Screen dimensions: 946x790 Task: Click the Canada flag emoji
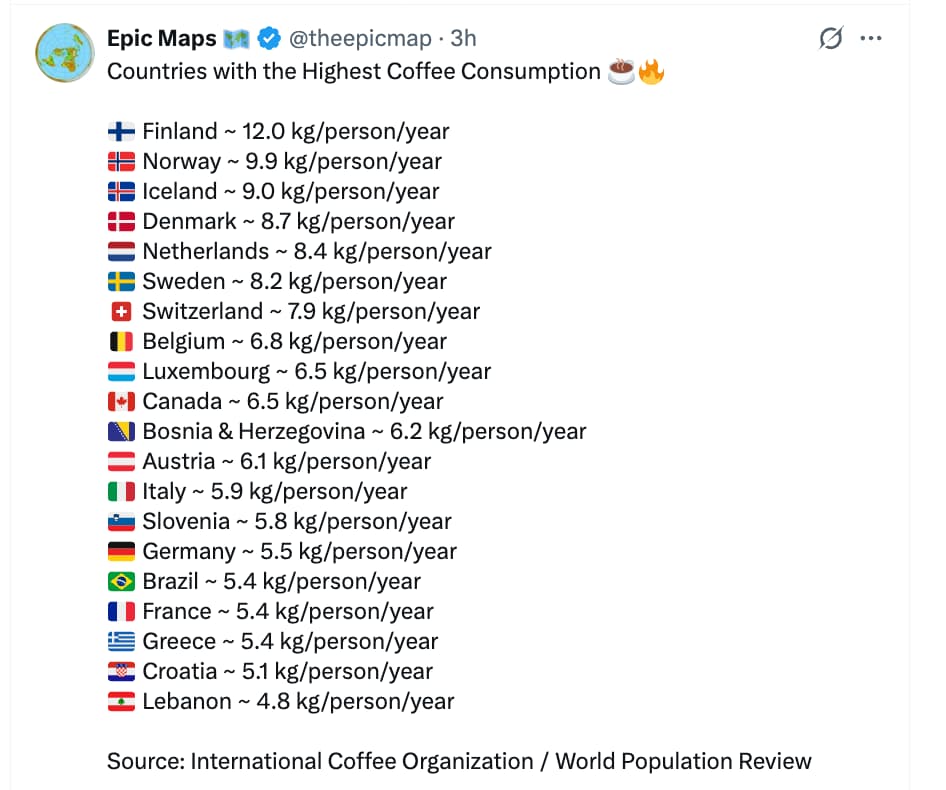click(121, 401)
